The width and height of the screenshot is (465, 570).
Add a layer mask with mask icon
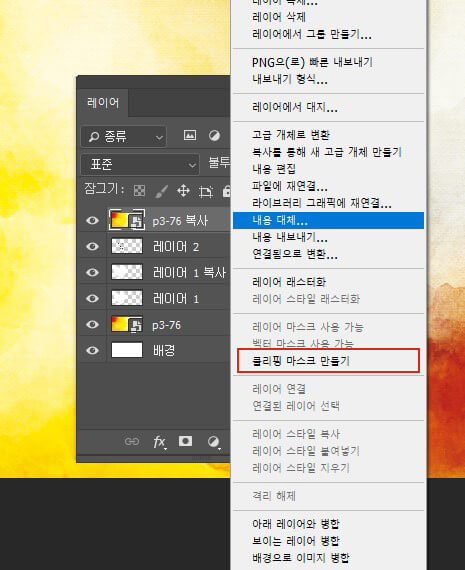[185, 441]
